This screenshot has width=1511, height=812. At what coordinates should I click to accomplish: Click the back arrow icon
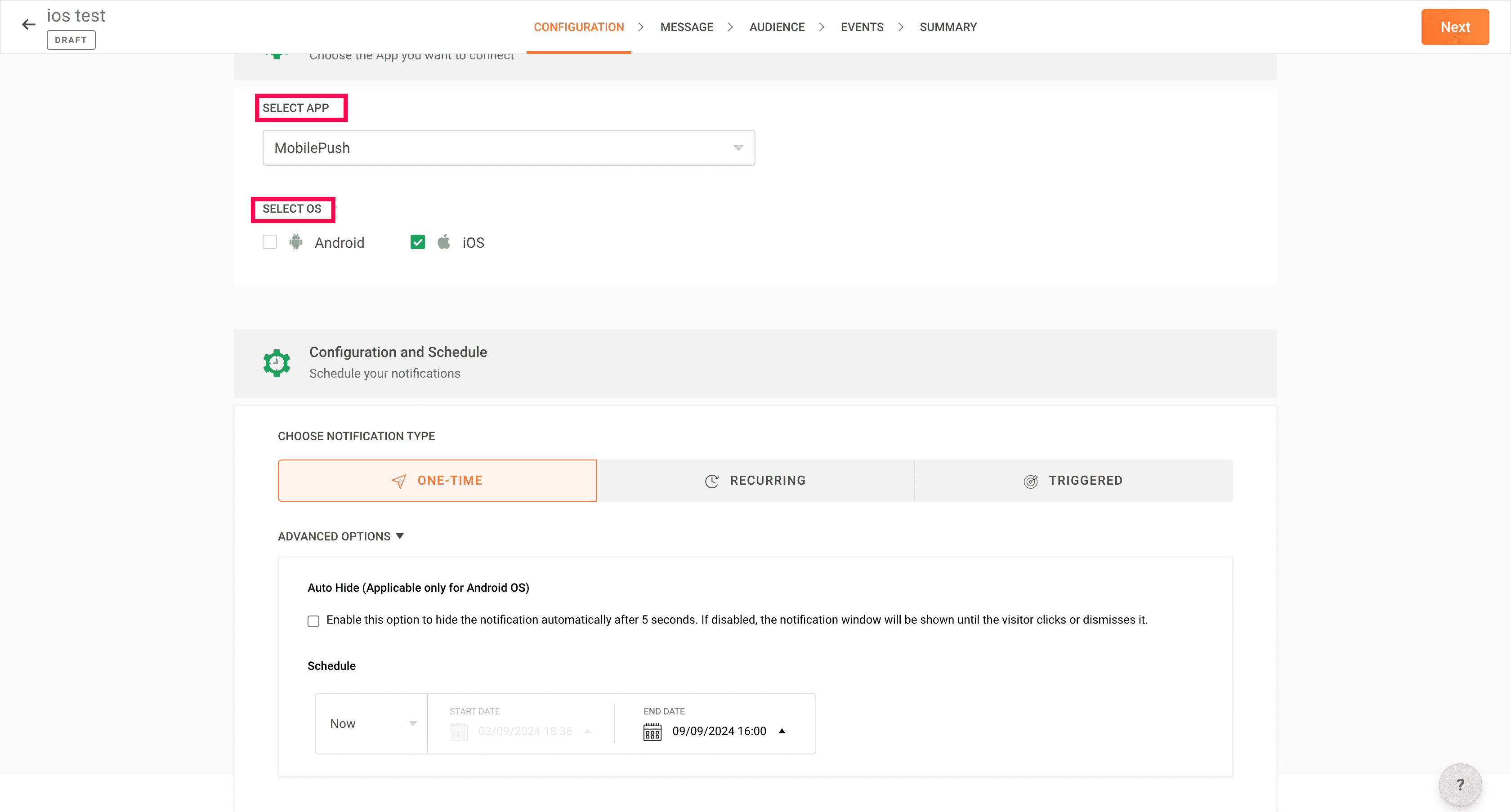tap(28, 25)
